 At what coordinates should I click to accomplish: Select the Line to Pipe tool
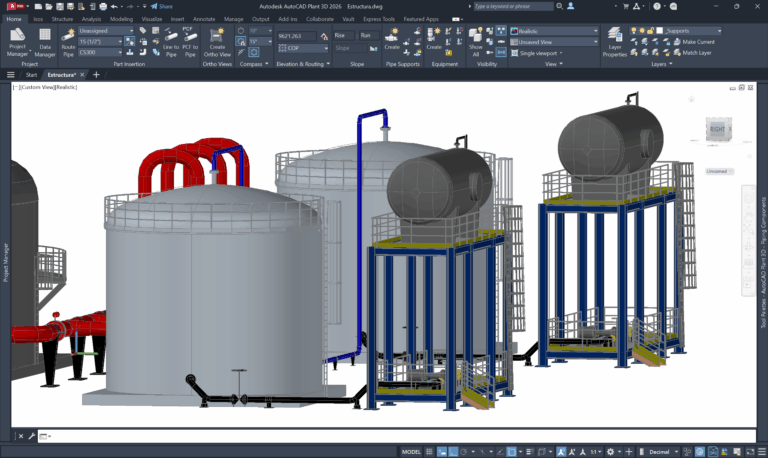click(x=171, y=40)
